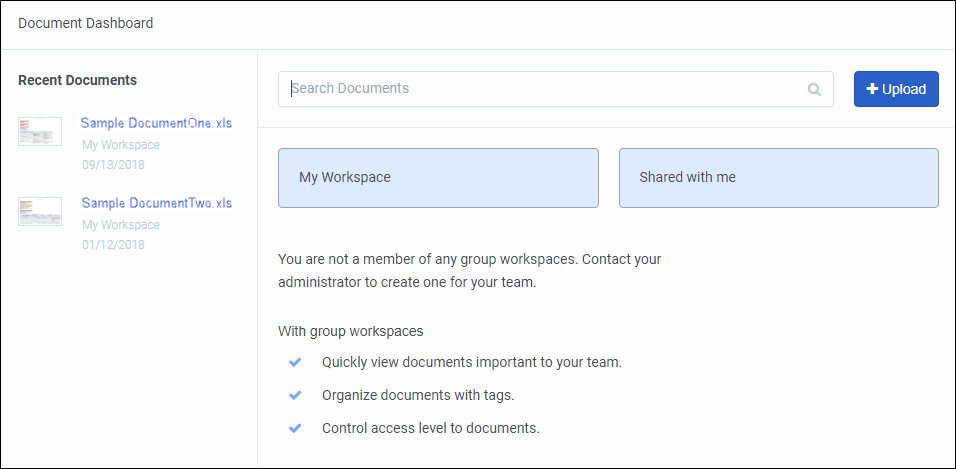Image resolution: width=956 pixels, height=469 pixels.
Task: Click checkmark beside Quickly view documents
Action: (x=295, y=362)
